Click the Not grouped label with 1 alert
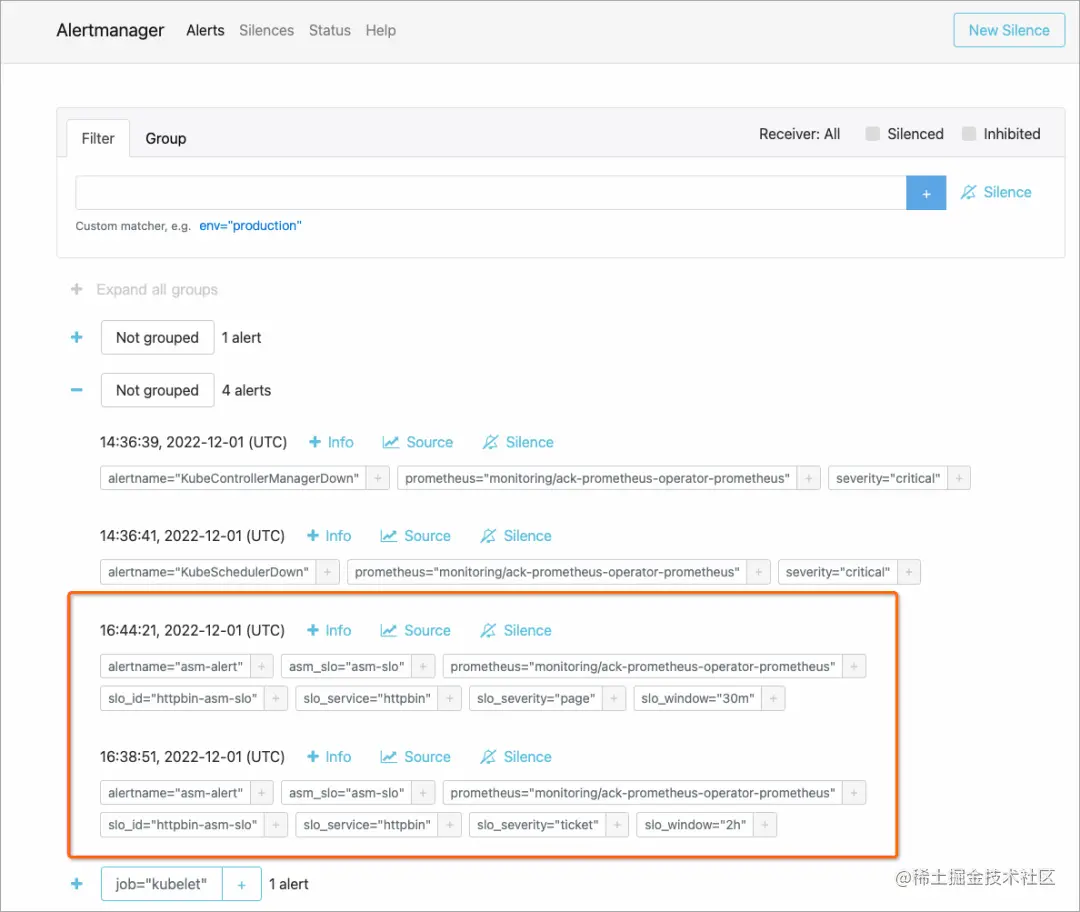1080x912 pixels. pos(158,338)
